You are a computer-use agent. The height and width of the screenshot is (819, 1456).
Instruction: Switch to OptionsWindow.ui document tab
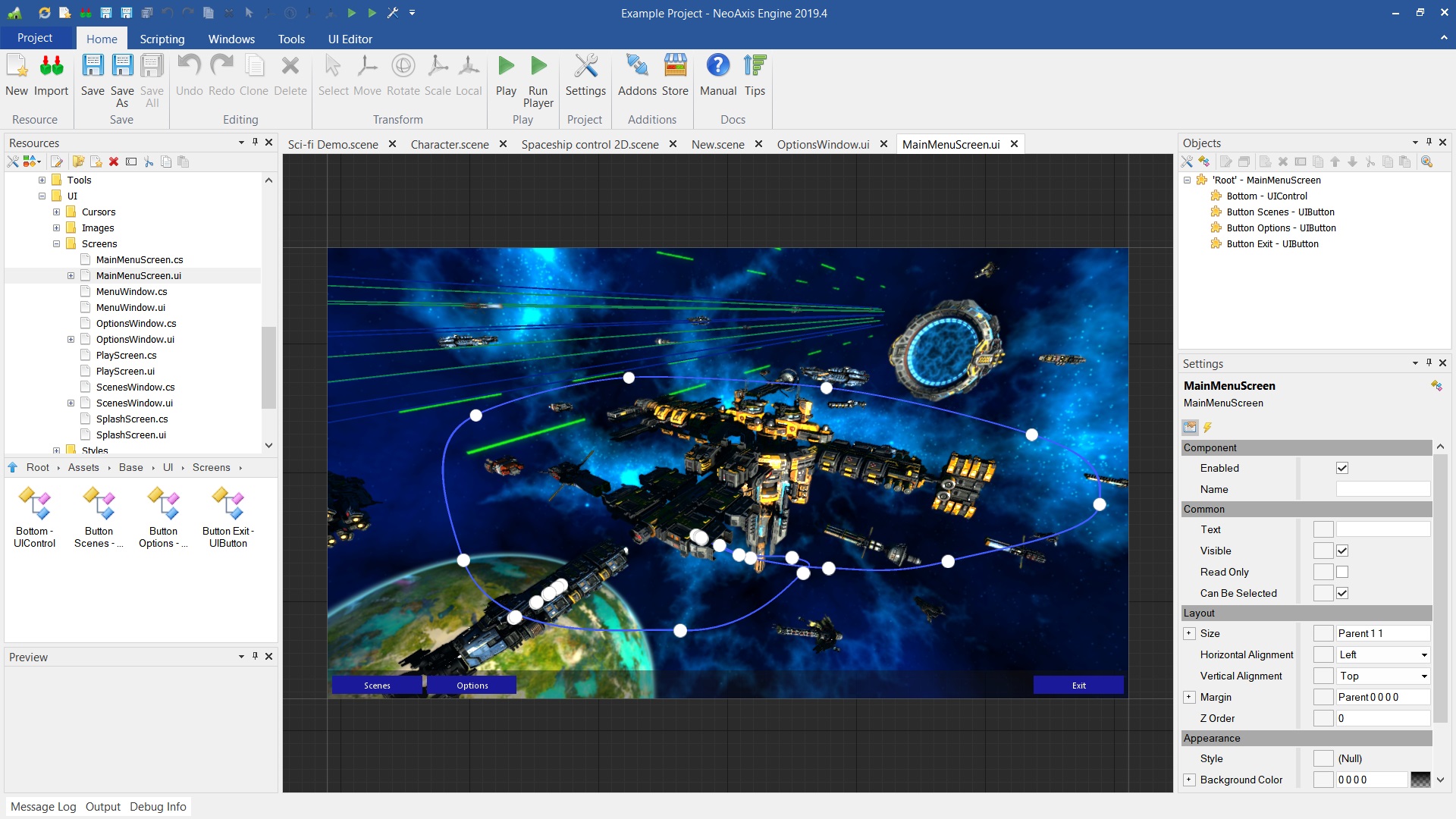pos(823,144)
